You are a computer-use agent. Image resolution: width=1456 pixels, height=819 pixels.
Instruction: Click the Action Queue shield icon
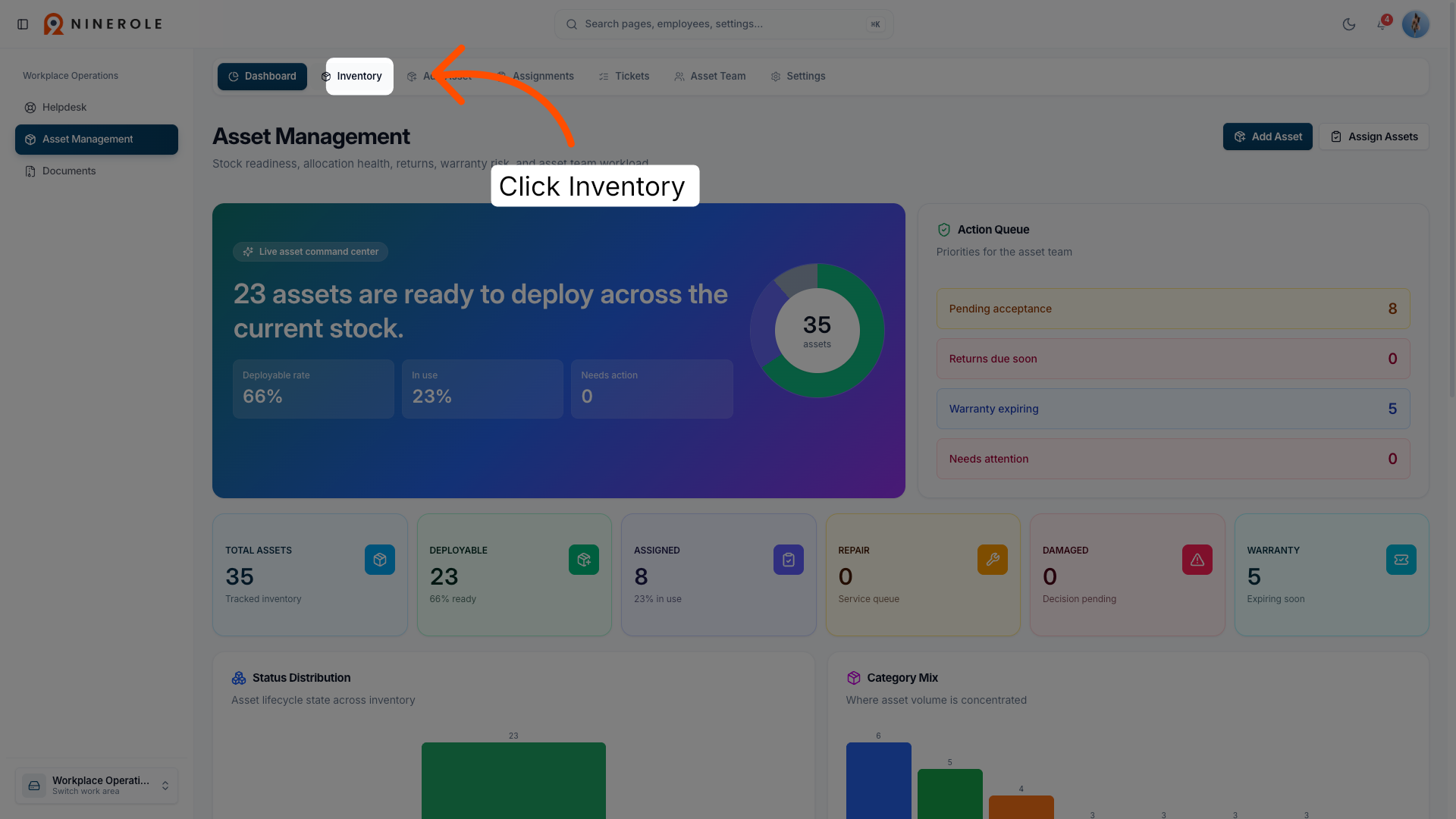click(x=944, y=230)
